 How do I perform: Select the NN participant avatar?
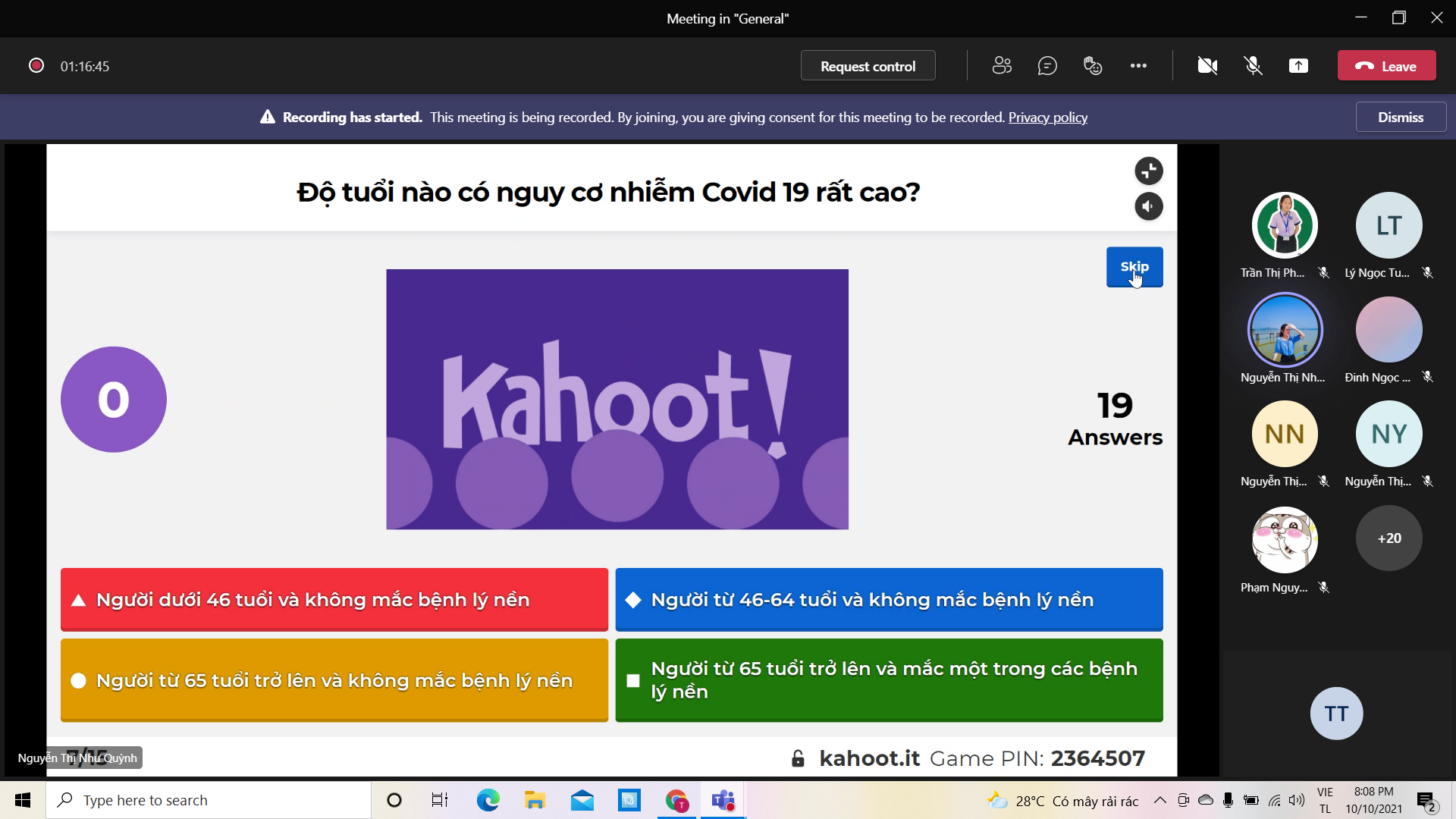1285,434
